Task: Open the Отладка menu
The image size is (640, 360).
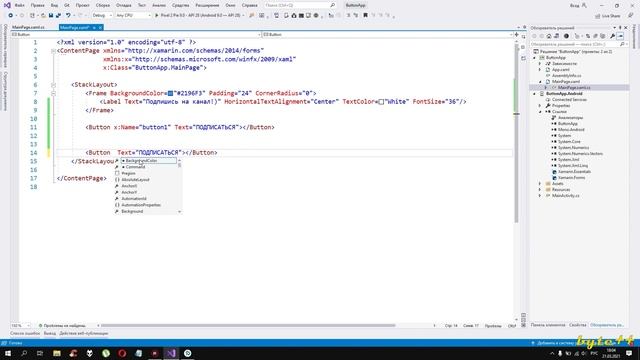Action: pyautogui.click(x=123, y=5)
